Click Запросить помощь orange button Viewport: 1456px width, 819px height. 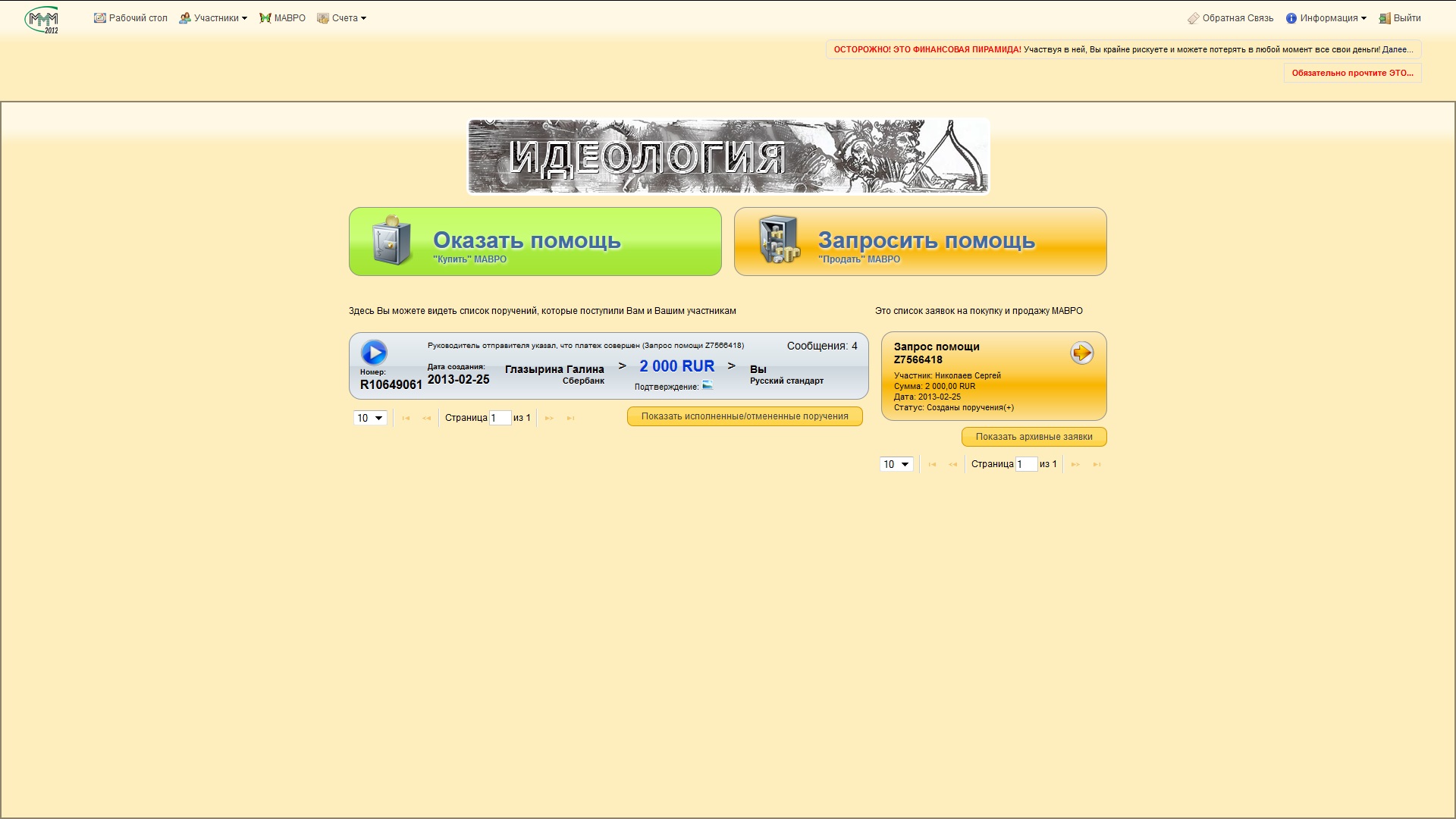coord(921,242)
